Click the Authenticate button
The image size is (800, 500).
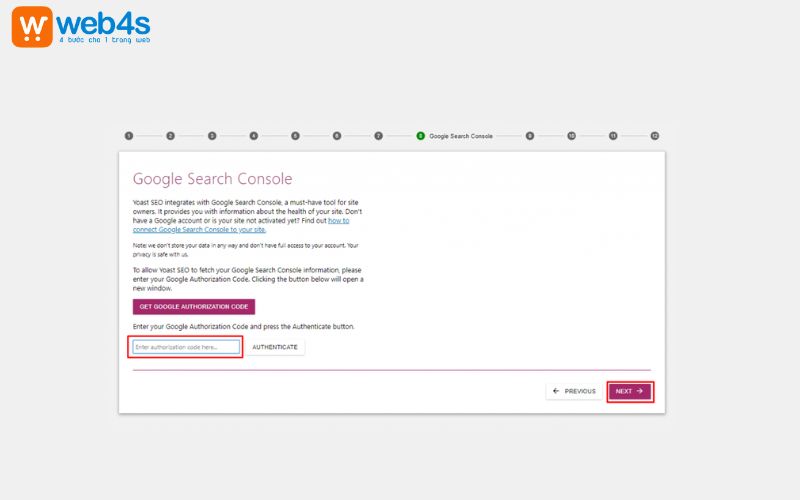pyautogui.click(x=275, y=347)
